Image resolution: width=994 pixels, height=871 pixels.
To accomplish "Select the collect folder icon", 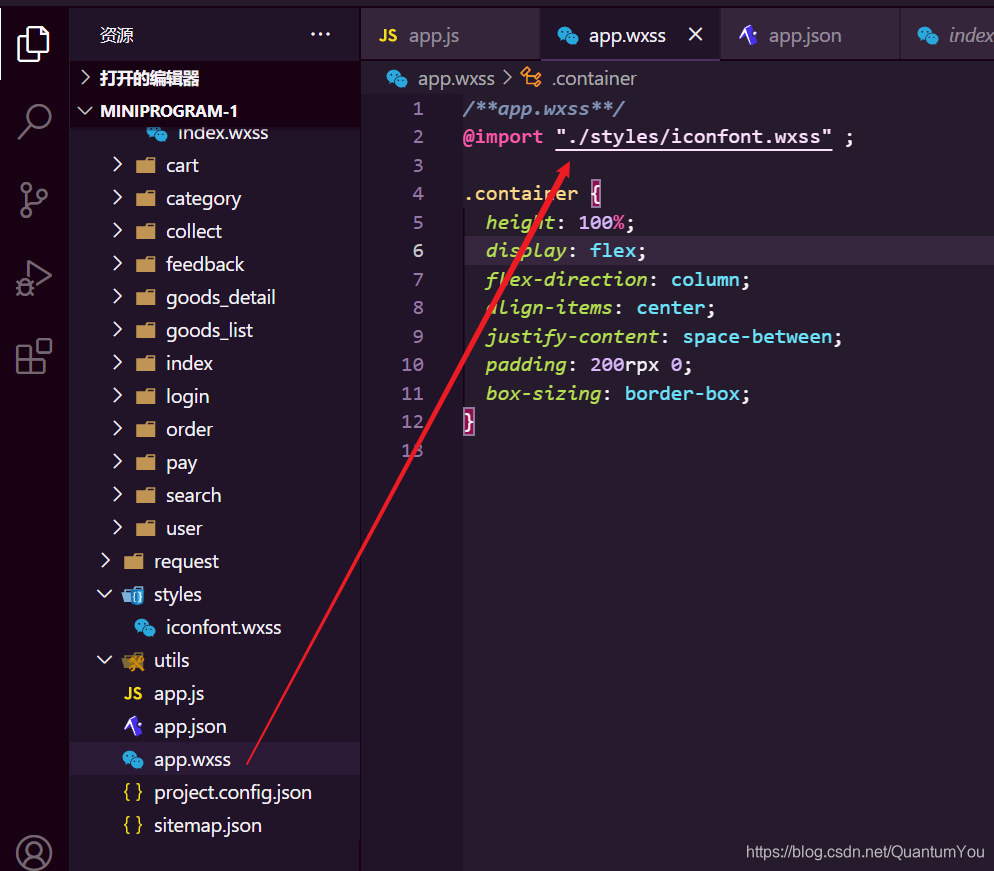I will [146, 231].
